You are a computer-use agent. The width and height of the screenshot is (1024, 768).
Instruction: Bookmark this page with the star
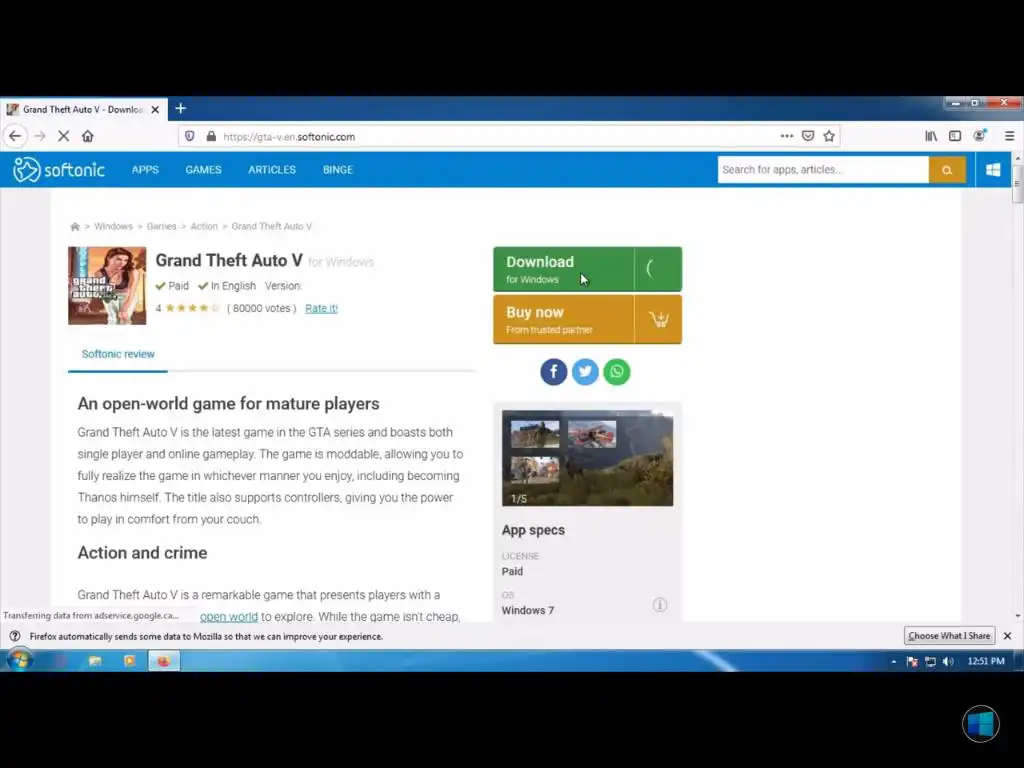click(829, 136)
